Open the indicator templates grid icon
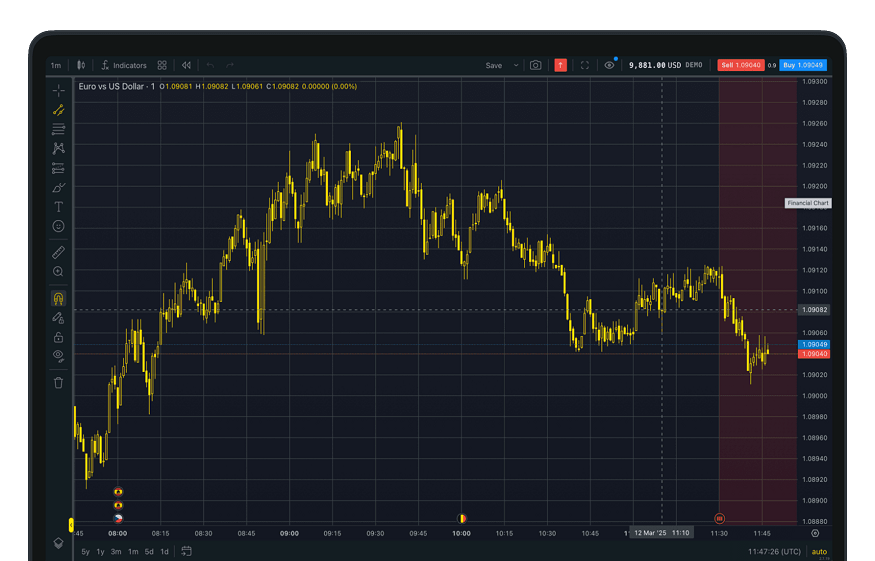This screenshot has width=875, height=561. [162, 65]
